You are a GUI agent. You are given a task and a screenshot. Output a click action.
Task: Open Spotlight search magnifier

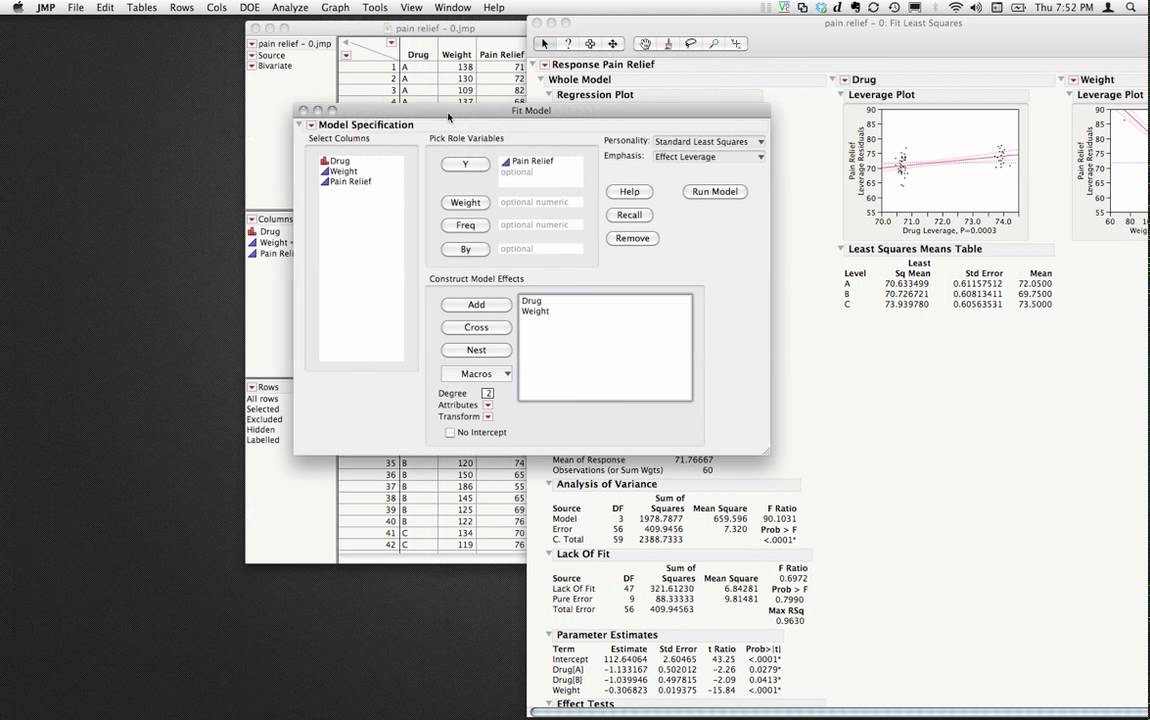click(1131, 7)
